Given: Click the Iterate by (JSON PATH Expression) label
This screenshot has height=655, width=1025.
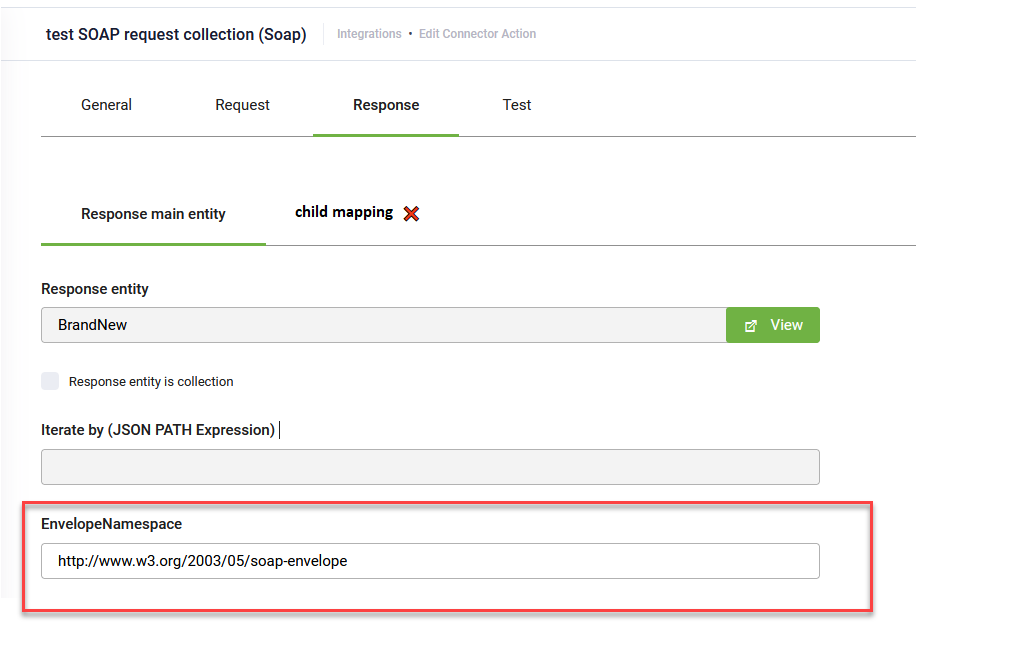Looking at the screenshot, I should pos(158,430).
